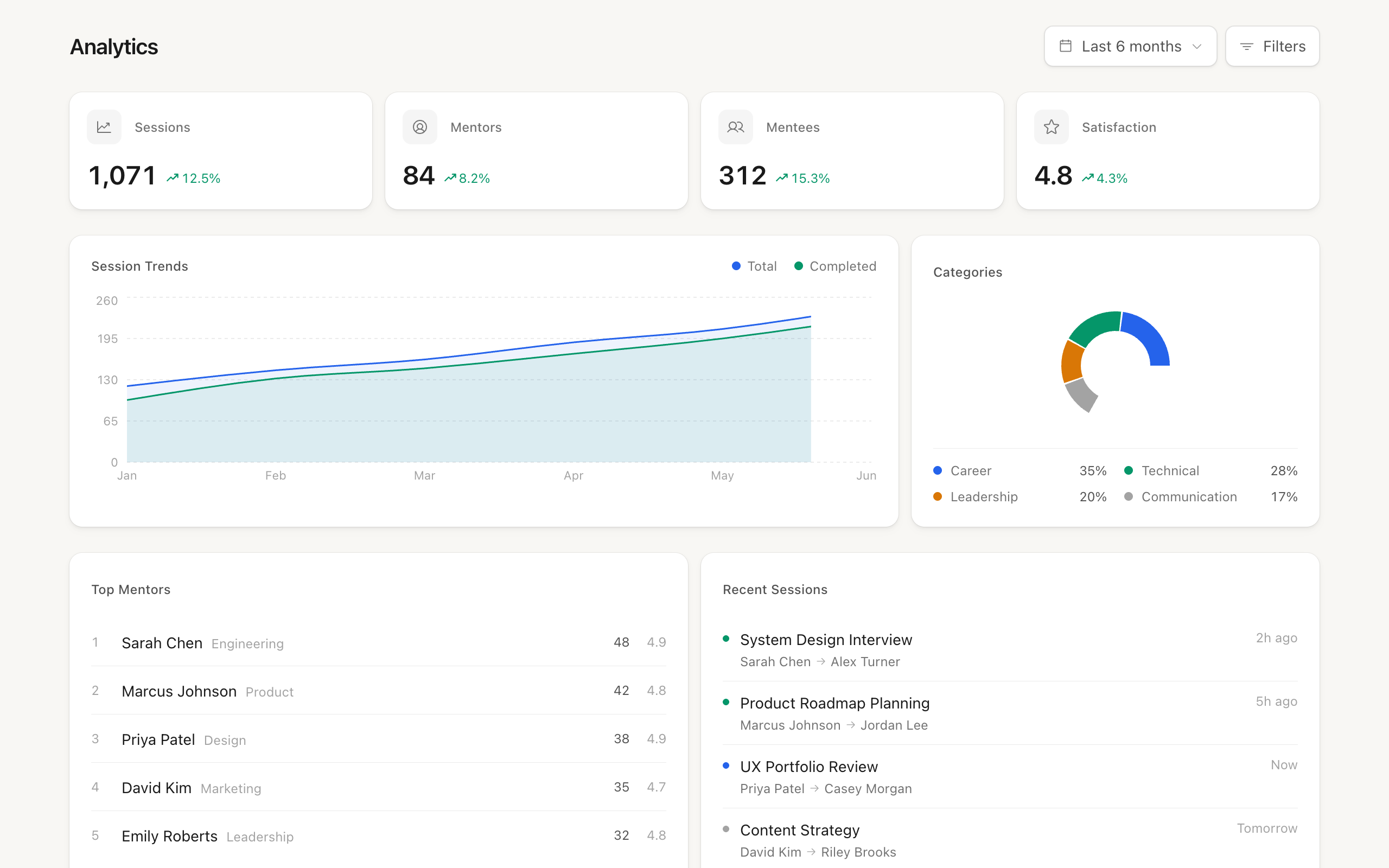Open the Last 6 months dropdown
Viewport: 1389px width, 868px height.
1130,46
